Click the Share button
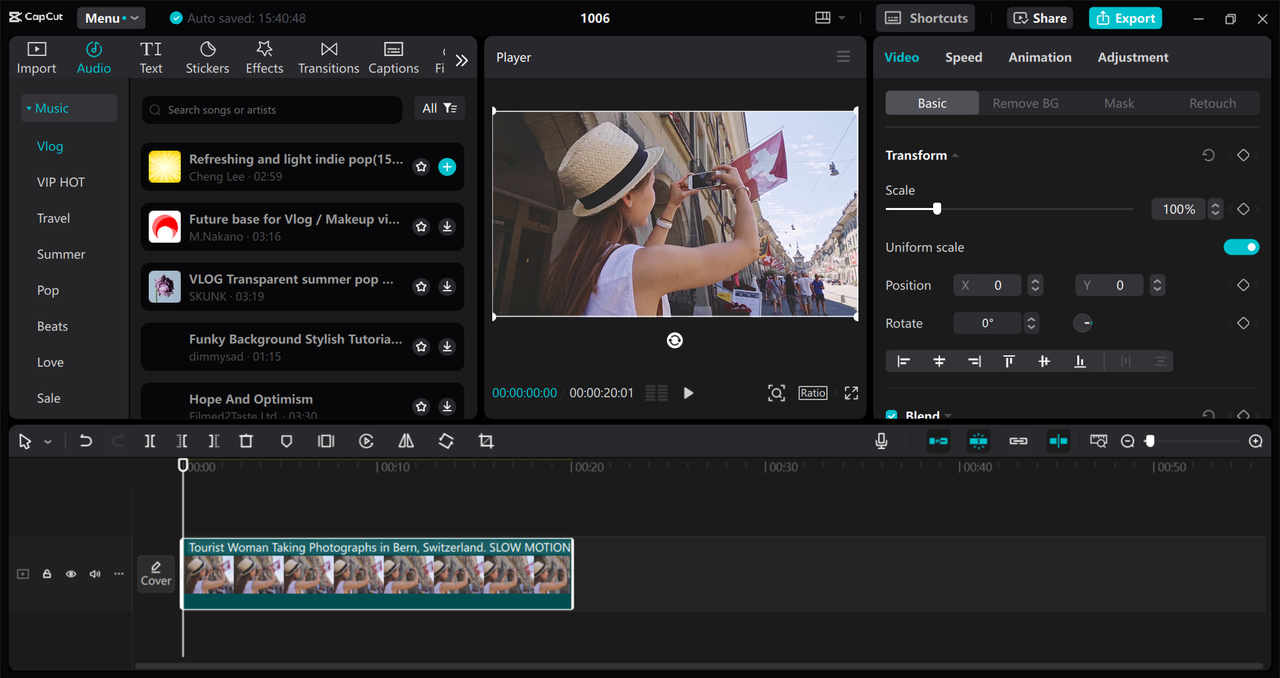1280x678 pixels. click(x=1040, y=18)
